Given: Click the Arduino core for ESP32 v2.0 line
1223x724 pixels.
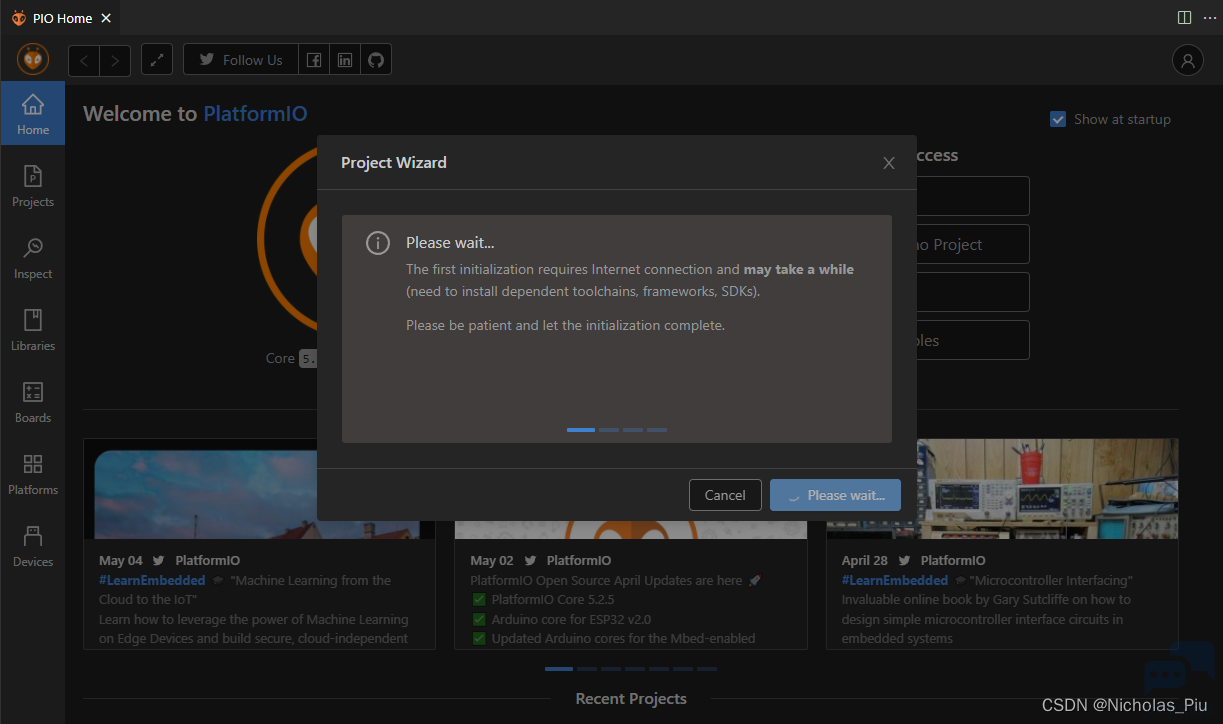Looking at the screenshot, I should point(561,619).
